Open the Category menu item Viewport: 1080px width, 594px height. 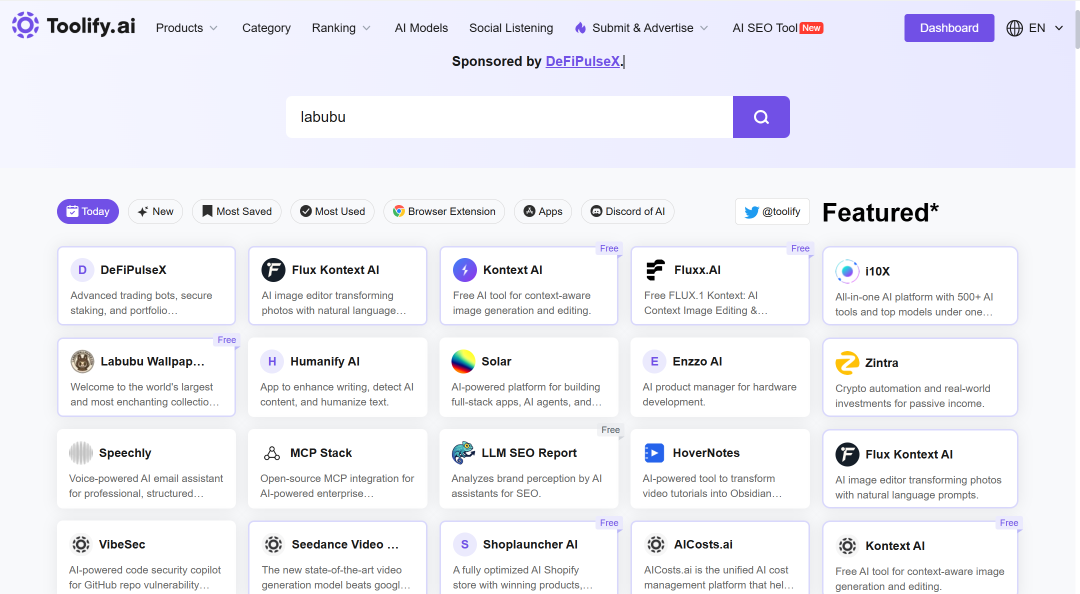(x=266, y=28)
